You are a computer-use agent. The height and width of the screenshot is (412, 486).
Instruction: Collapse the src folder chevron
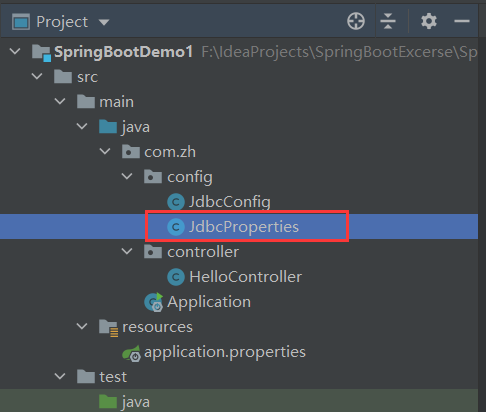pos(37,76)
